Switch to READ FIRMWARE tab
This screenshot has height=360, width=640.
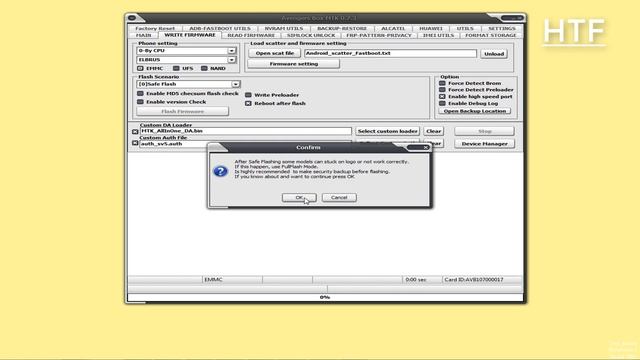[x=251, y=36]
